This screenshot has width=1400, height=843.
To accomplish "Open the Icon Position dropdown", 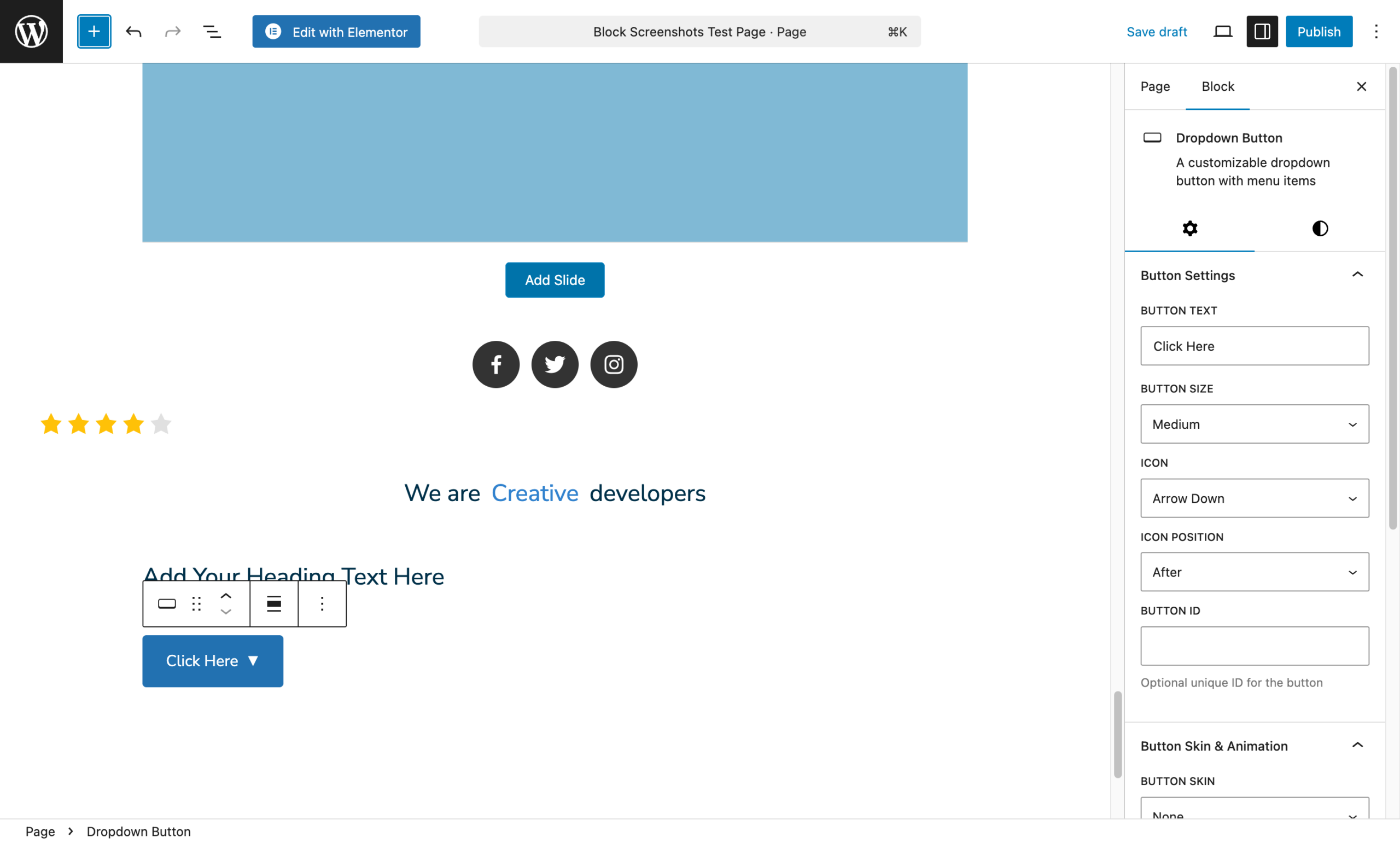I will coord(1253,572).
